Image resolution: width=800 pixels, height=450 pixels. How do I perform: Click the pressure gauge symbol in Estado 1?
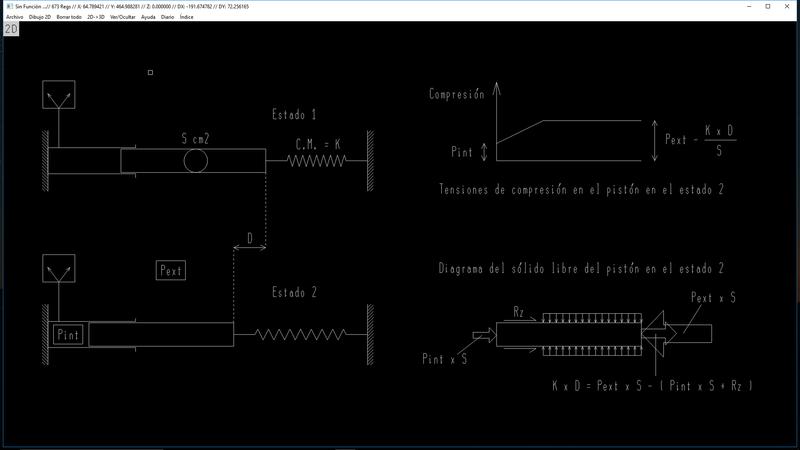point(58,95)
